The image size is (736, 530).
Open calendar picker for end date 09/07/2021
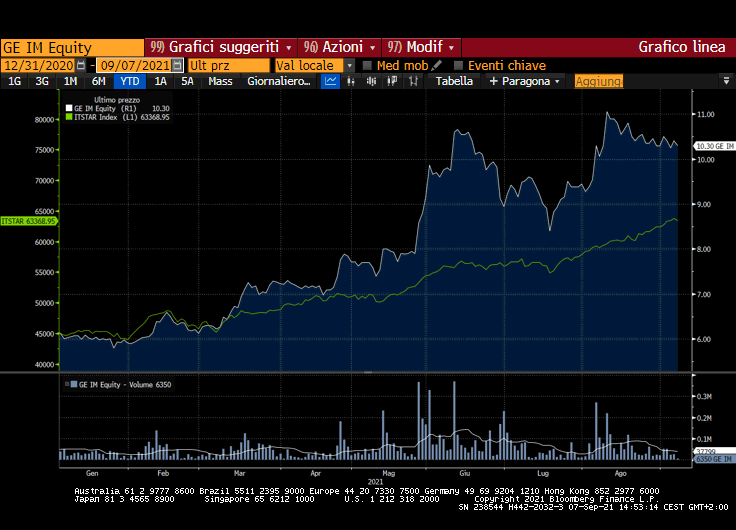[x=177, y=65]
